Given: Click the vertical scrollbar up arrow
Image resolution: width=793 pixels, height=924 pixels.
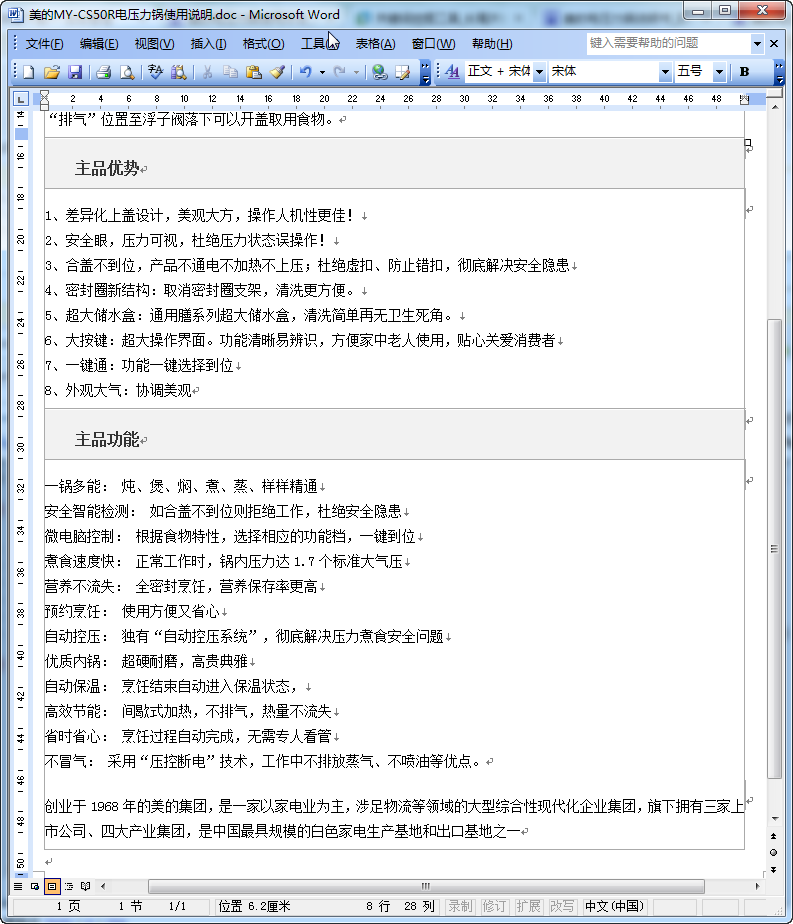Looking at the screenshot, I should pyautogui.click(x=775, y=107).
